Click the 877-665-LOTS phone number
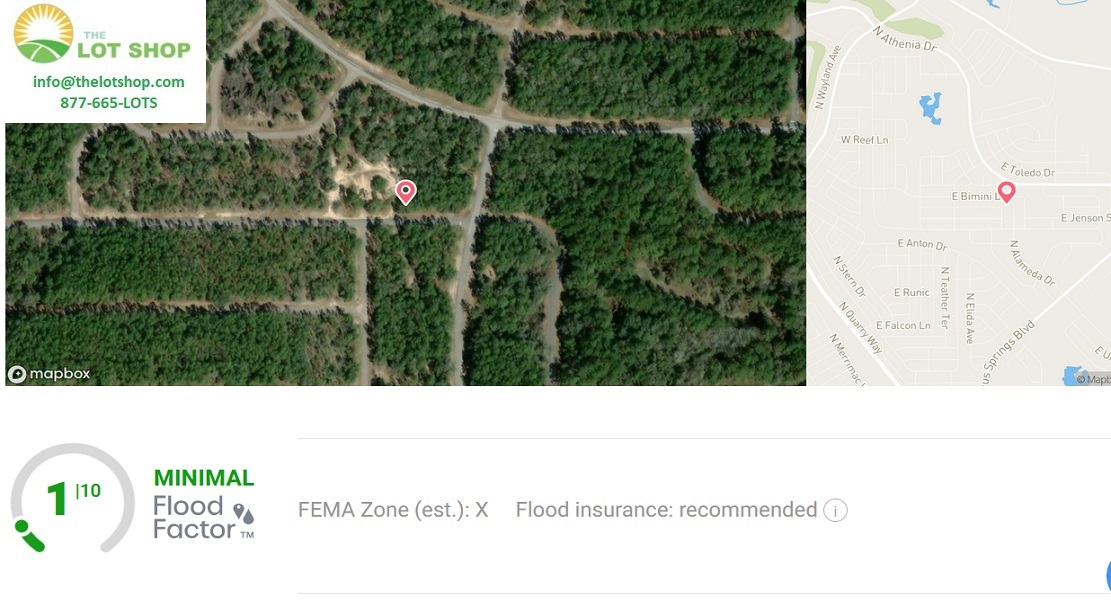The width and height of the screenshot is (1111, 605). (108, 103)
